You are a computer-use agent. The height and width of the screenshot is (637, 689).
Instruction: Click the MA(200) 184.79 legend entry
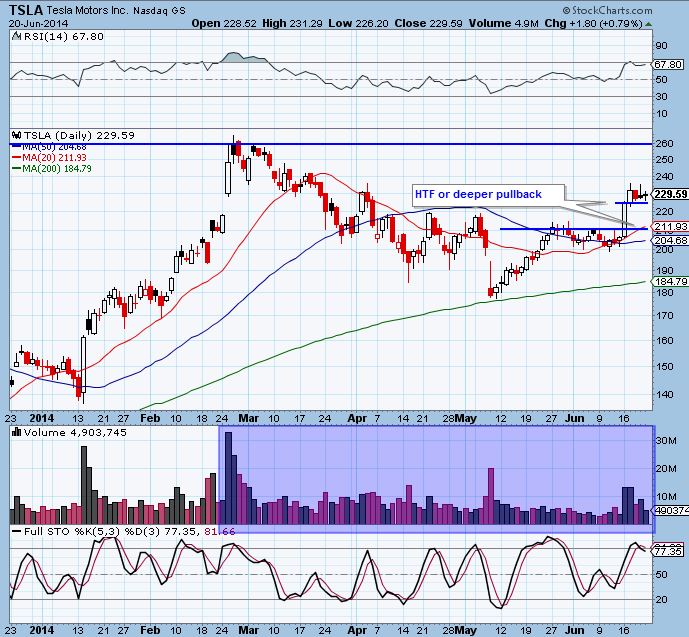click(x=51, y=168)
